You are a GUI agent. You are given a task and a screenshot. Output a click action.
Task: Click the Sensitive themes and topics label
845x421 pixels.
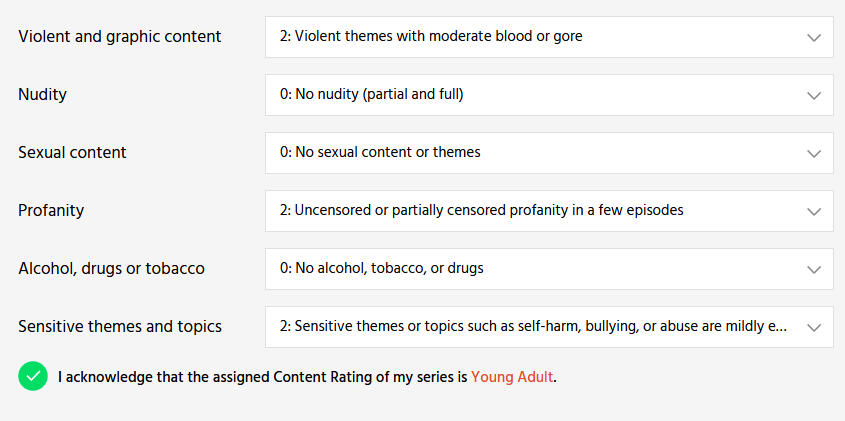click(120, 327)
